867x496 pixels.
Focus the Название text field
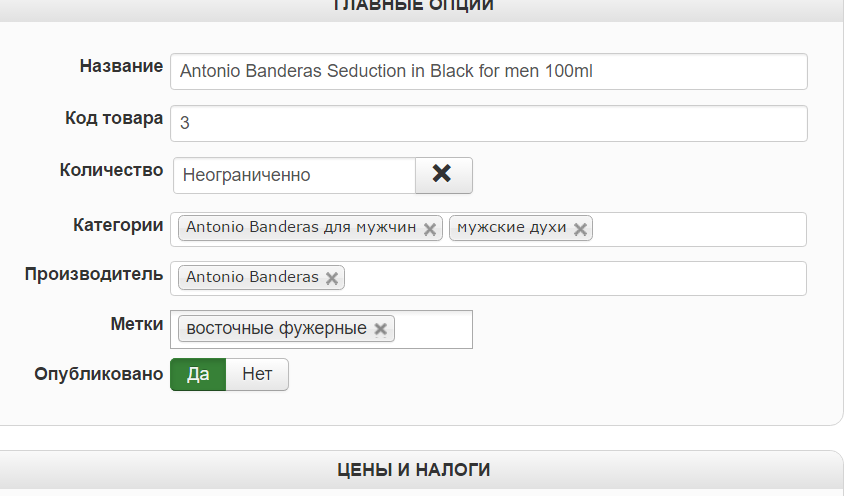488,72
